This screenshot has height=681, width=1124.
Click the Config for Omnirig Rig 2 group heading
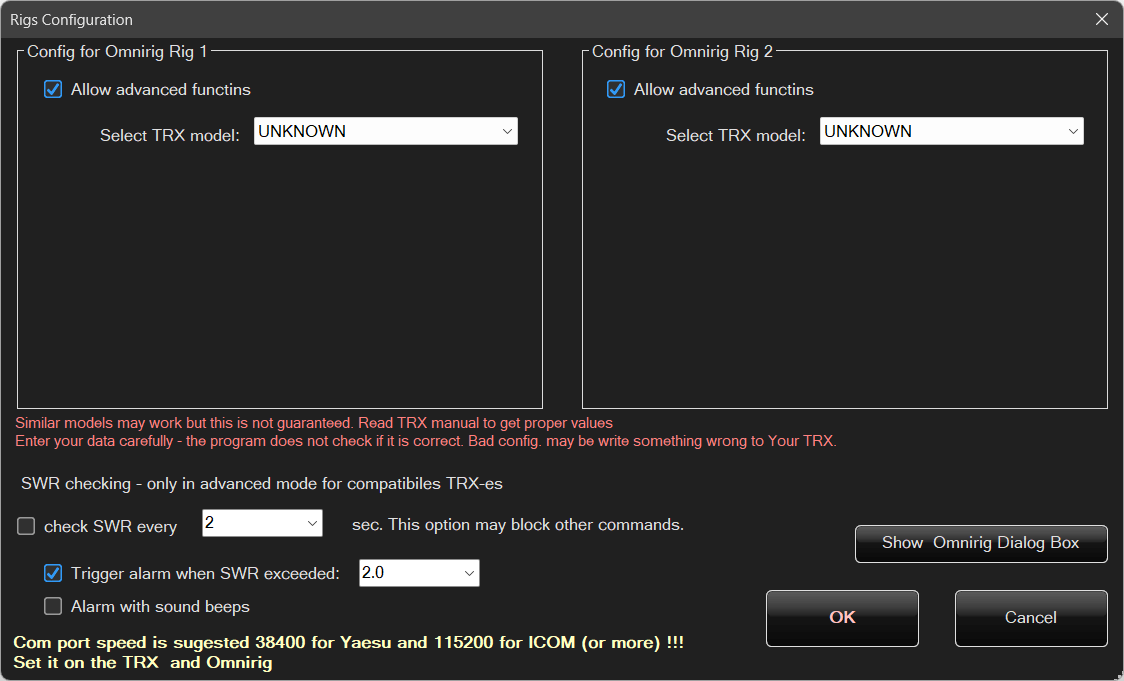[x=682, y=51]
